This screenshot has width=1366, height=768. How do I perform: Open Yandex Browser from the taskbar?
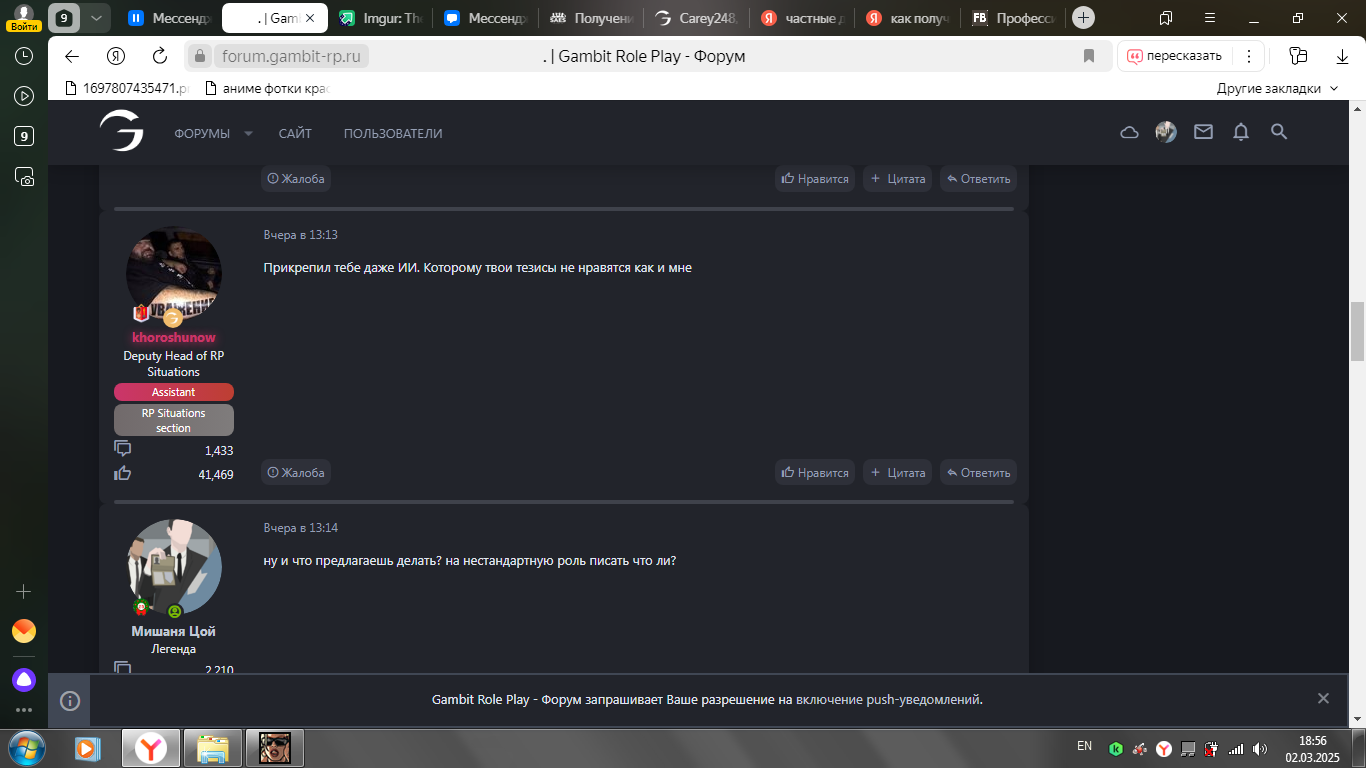[150, 747]
